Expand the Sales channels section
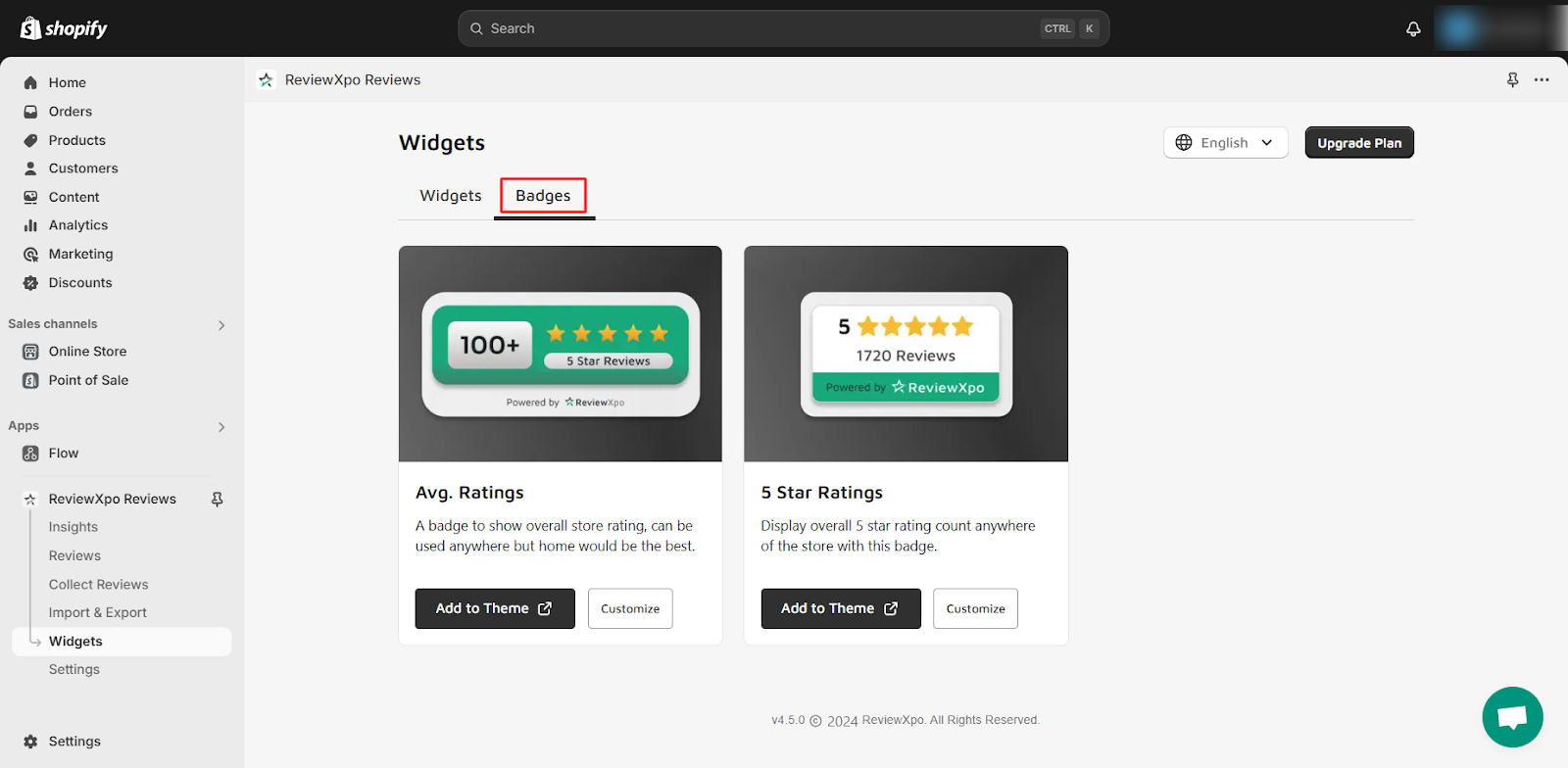The image size is (1568, 768). pyautogui.click(x=221, y=325)
